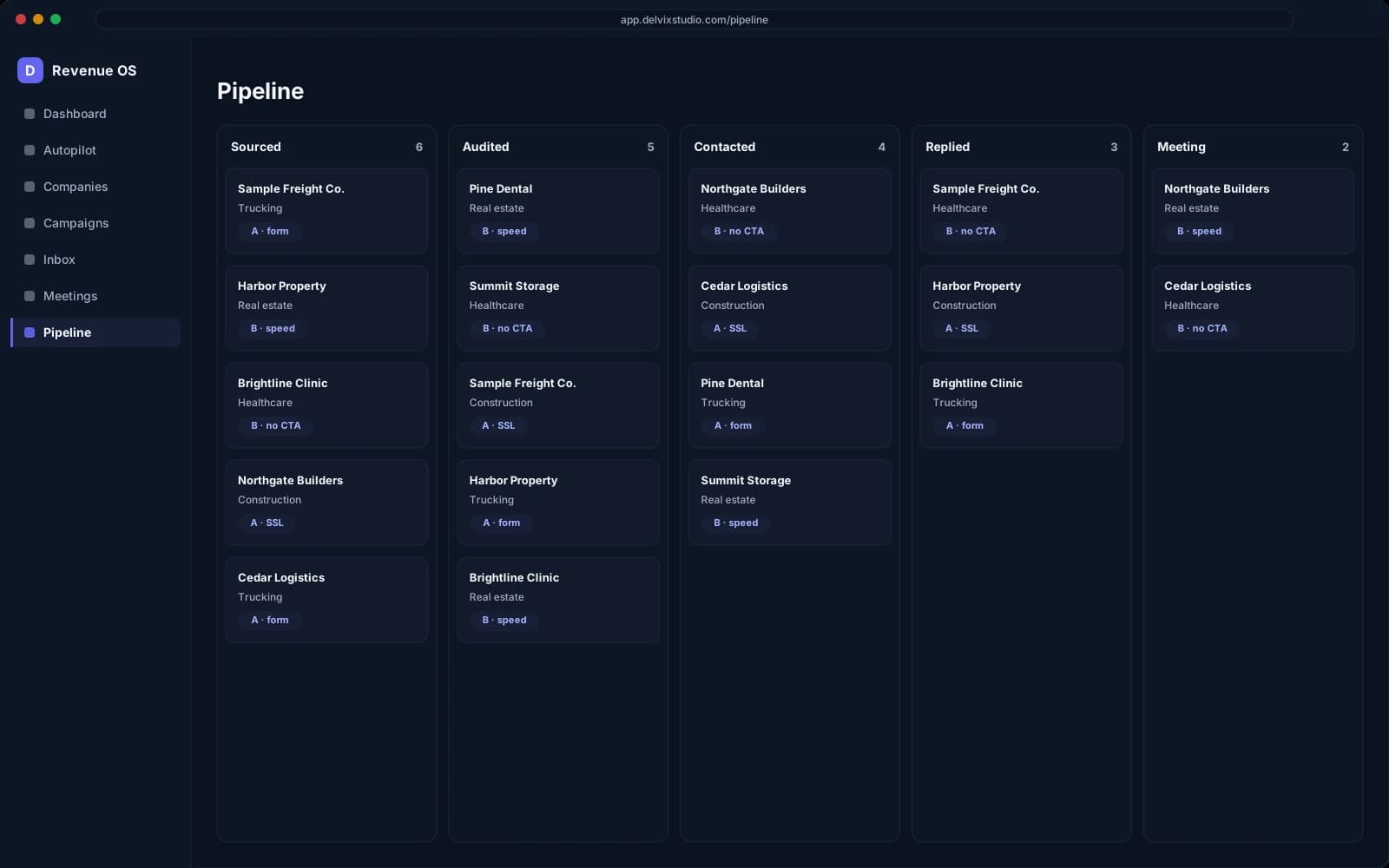Click the count "2" in Meeting header

point(1346,147)
